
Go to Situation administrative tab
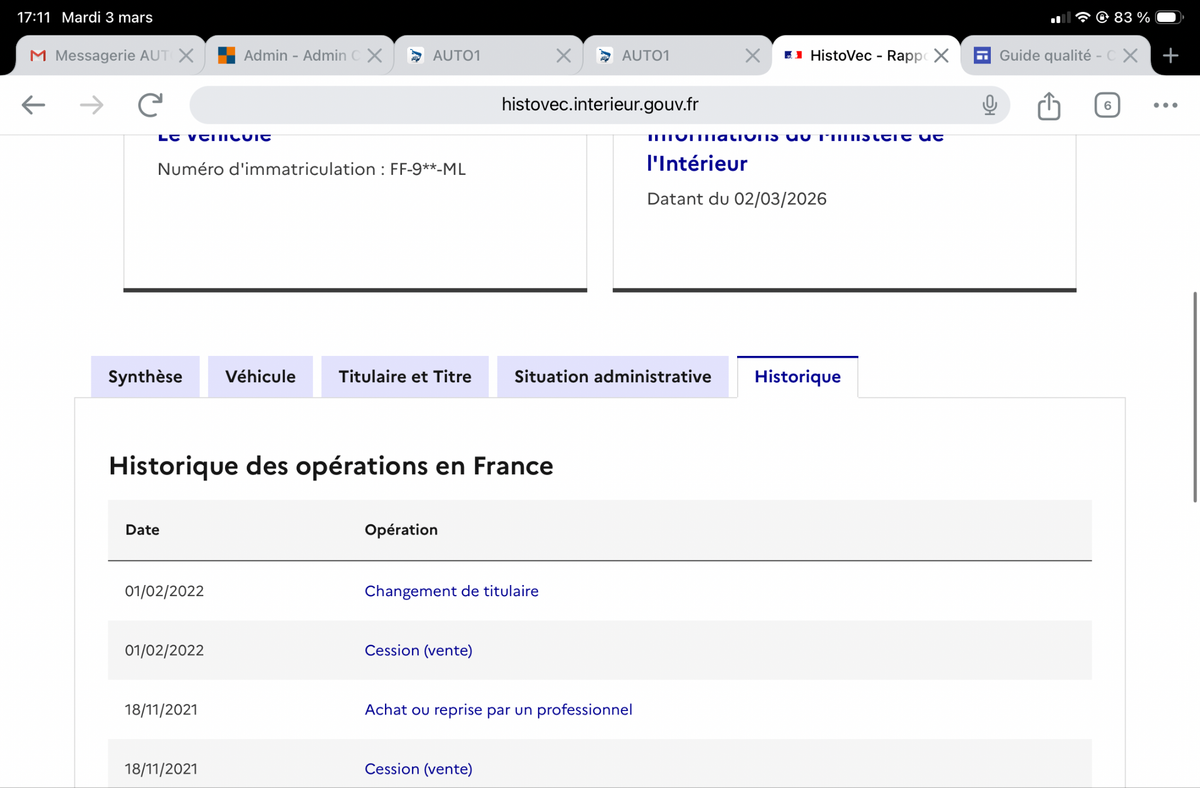[x=612, y=377]
